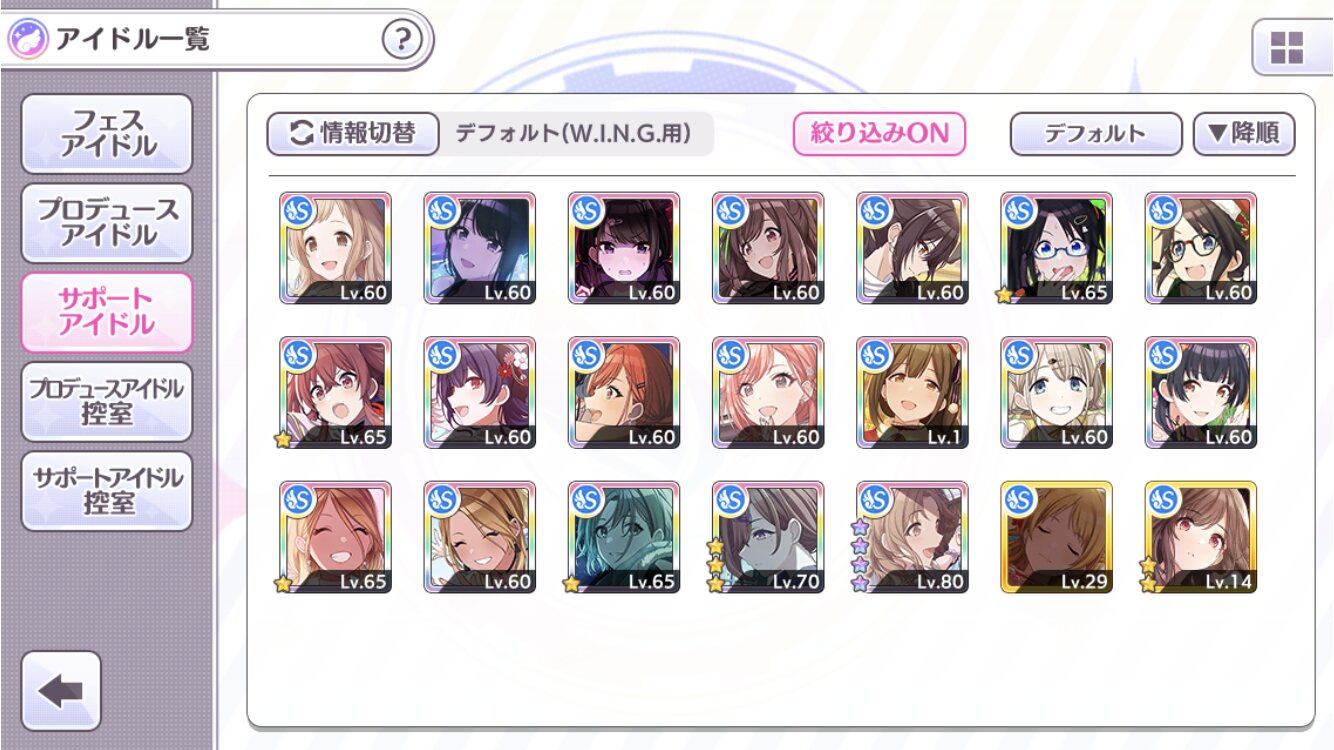This screenshot has height=750, width=1334.
Task: Toggle the 絞り込みON filter
Action: (879, 133)
